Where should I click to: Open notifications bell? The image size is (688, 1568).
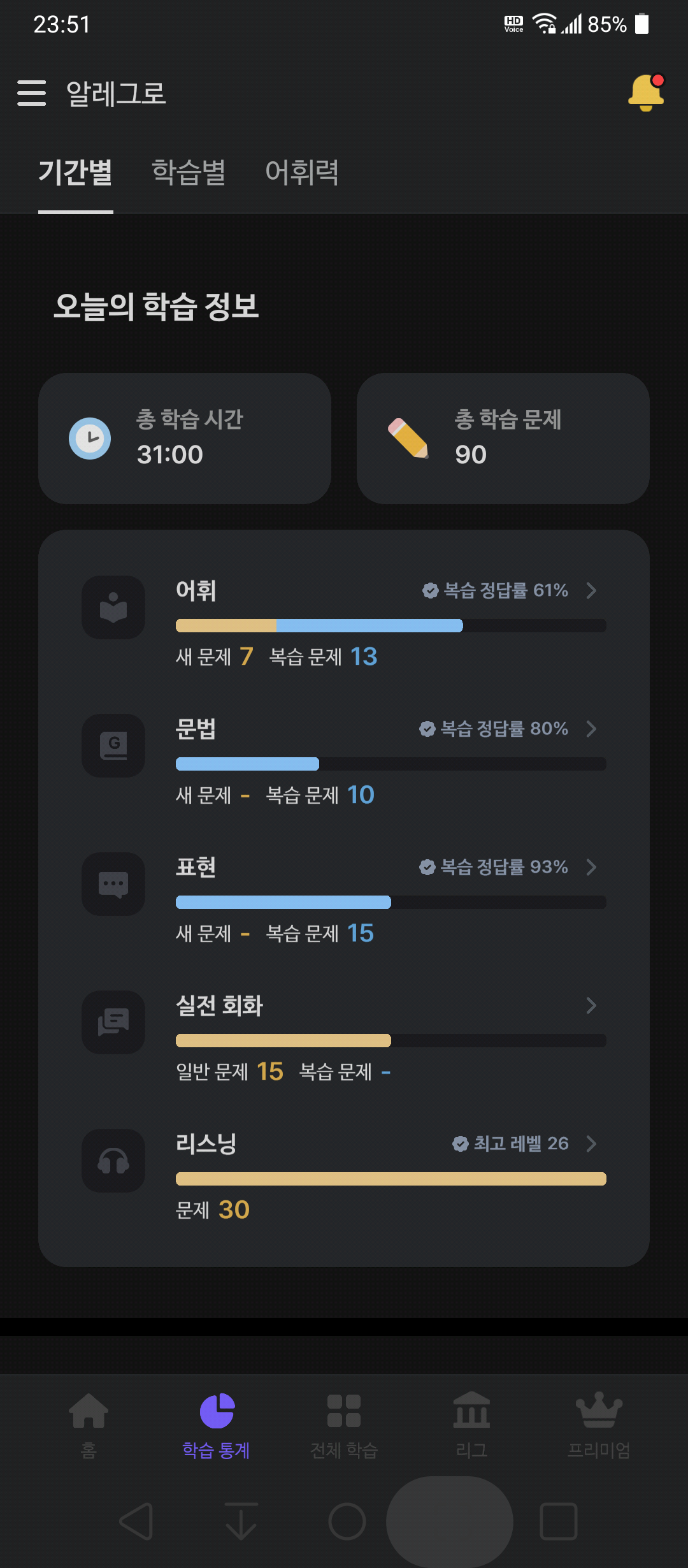coord(646,93)
